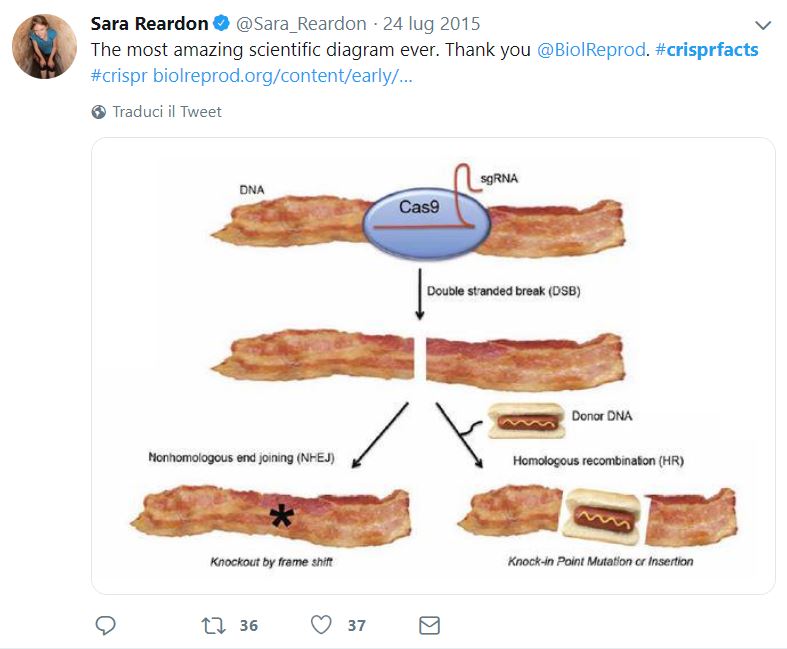
Task: Visit the @BiolReprod mention
Action: (591, 50)
